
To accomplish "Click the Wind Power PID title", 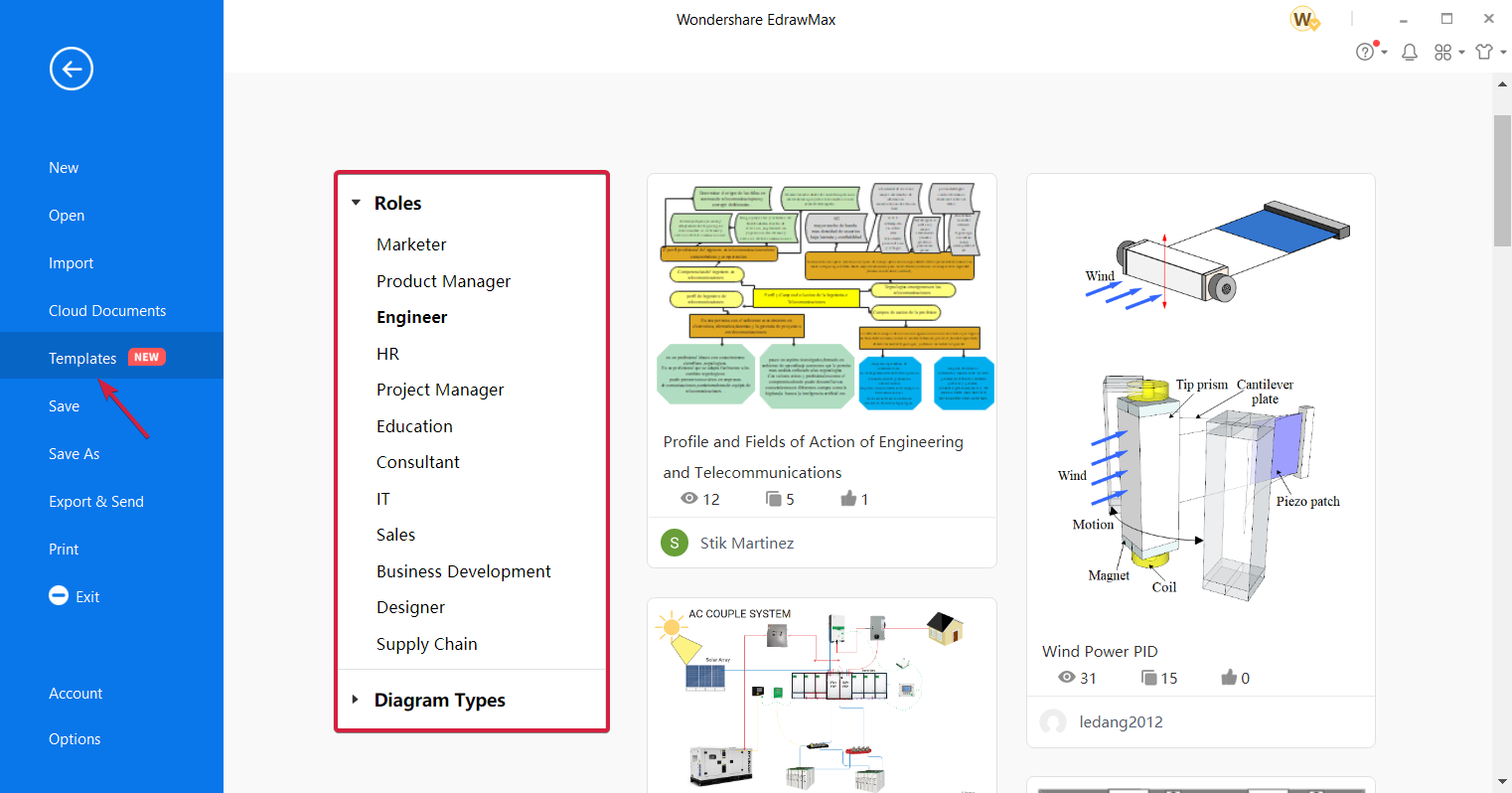I will [x=1100, y=651].
